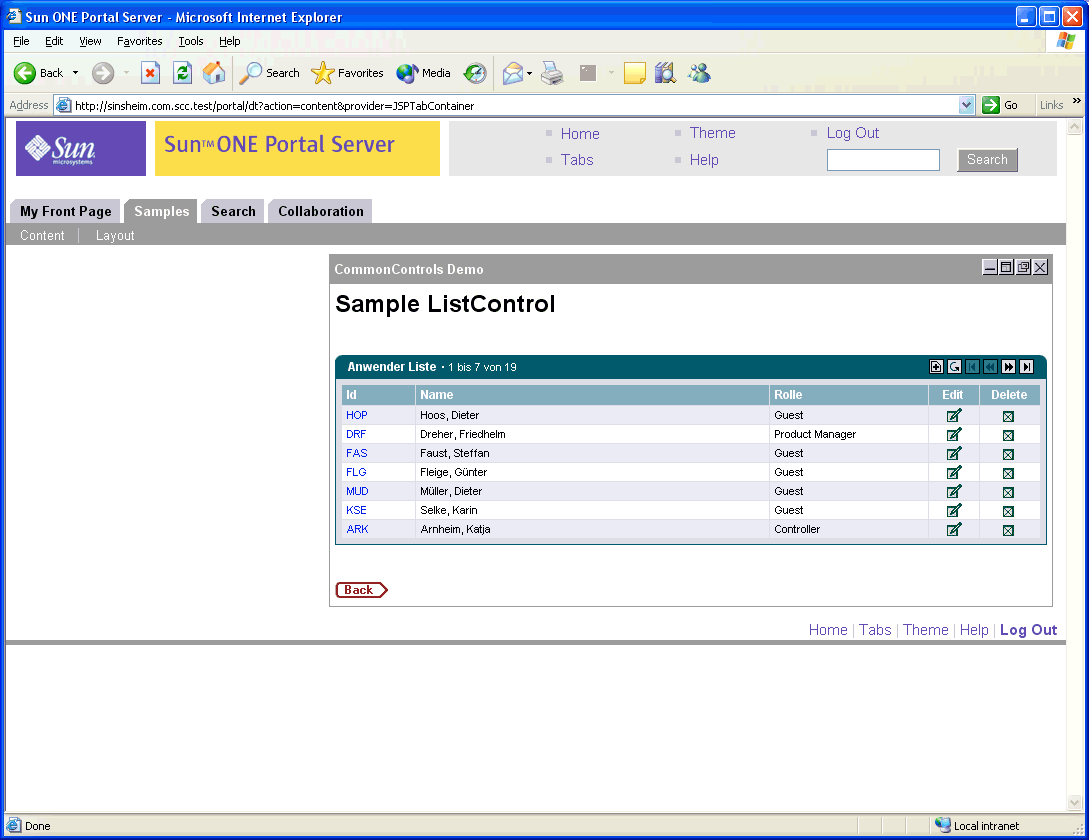Open the Address bar dropdown list
The width and height of the screenshot is (1089, 840).
(966, 106)
